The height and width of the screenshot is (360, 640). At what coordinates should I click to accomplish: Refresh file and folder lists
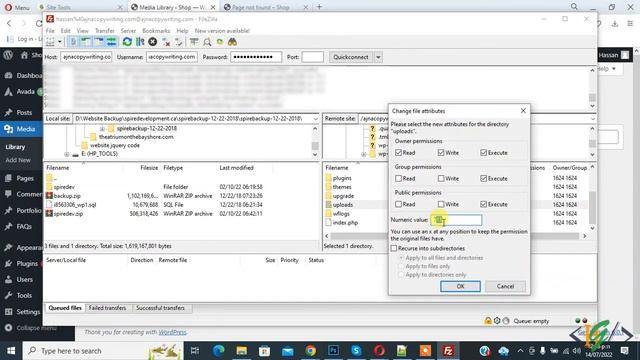pos(127,42)
